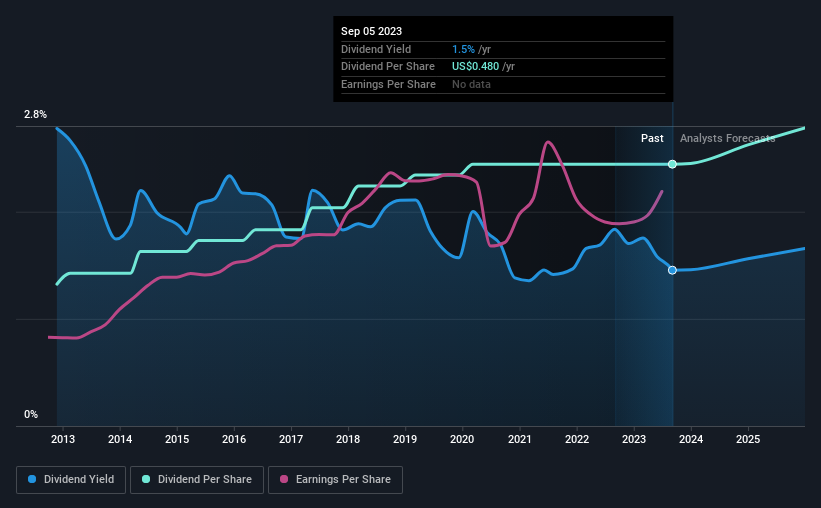Click the 2013 x-axis label

63,439
